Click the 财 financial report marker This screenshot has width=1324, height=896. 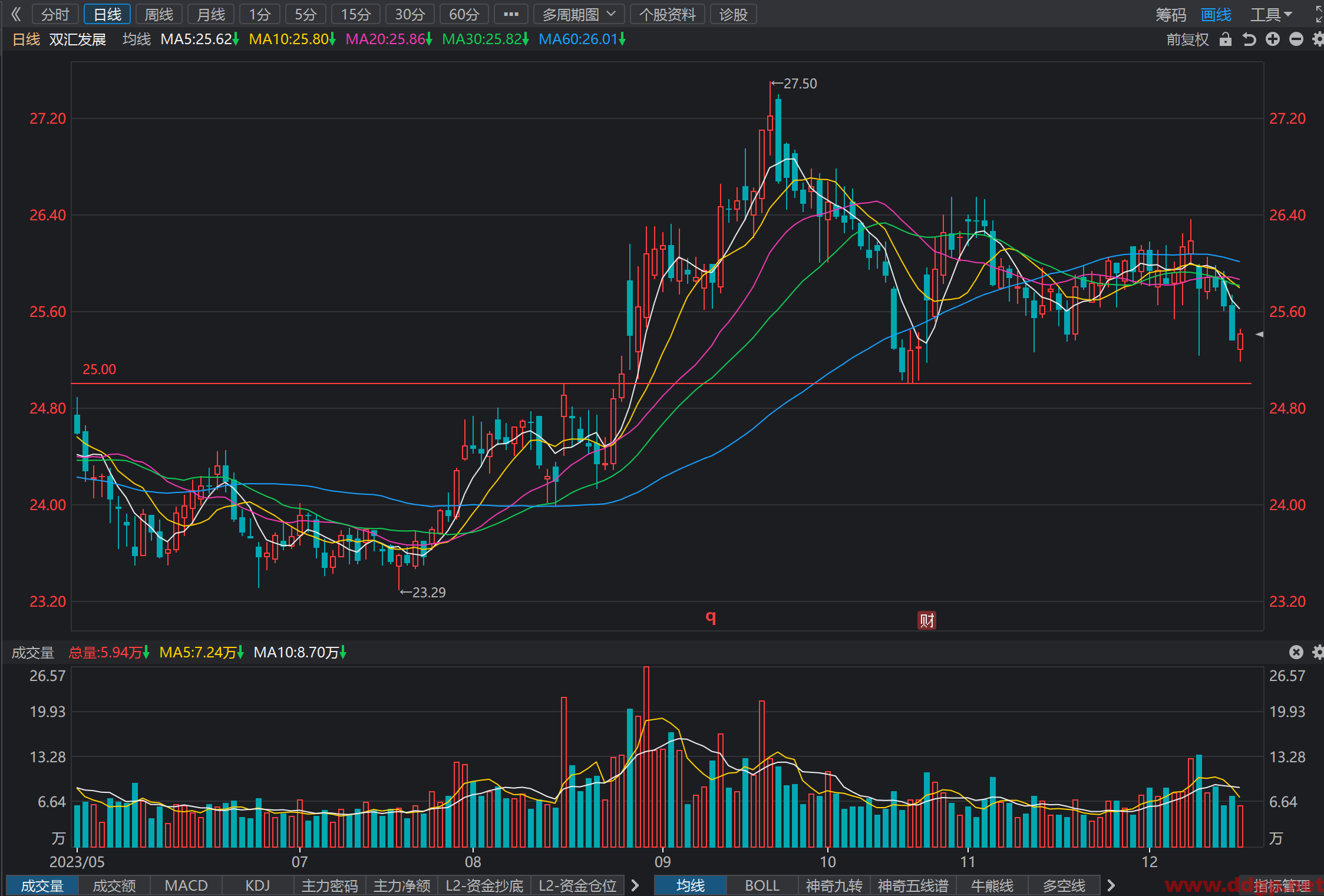[x=927, y=620]
